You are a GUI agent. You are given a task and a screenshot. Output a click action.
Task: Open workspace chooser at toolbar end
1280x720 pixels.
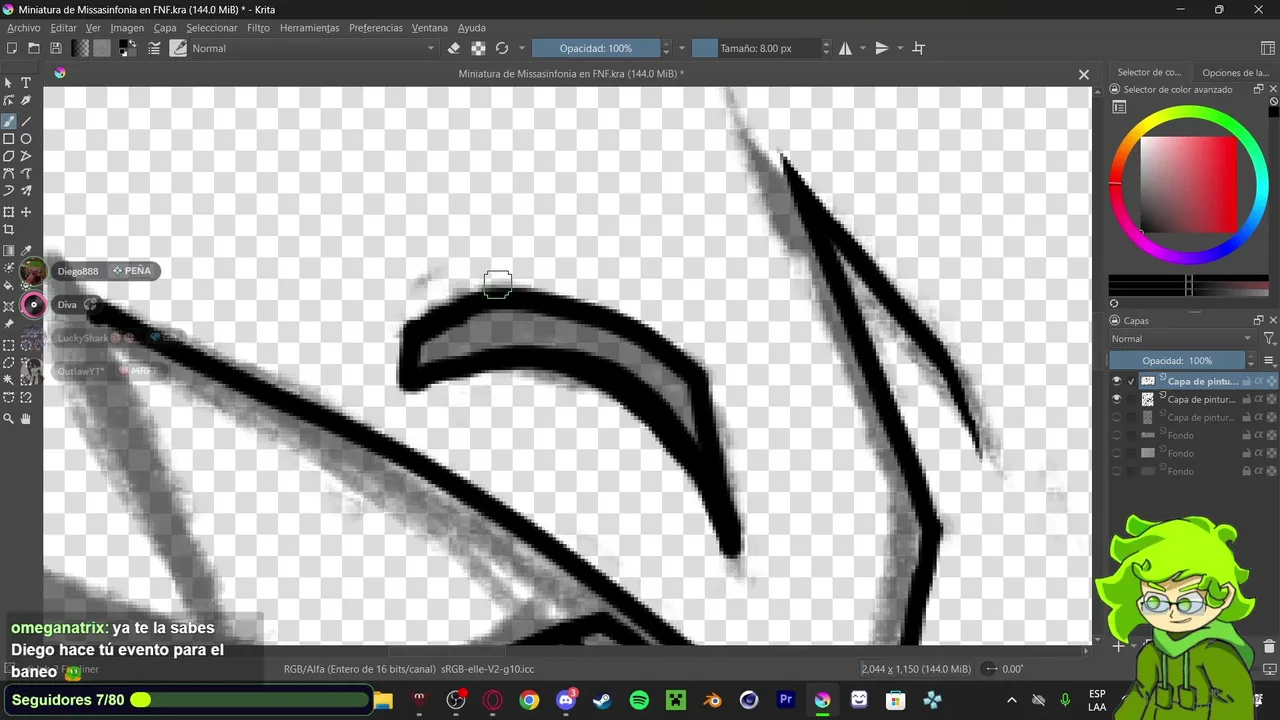(x=1268, y=48)
